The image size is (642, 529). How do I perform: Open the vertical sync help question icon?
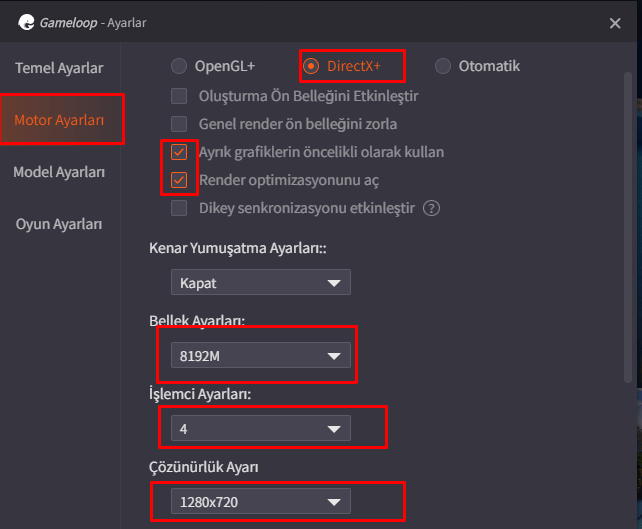(432, 208)
